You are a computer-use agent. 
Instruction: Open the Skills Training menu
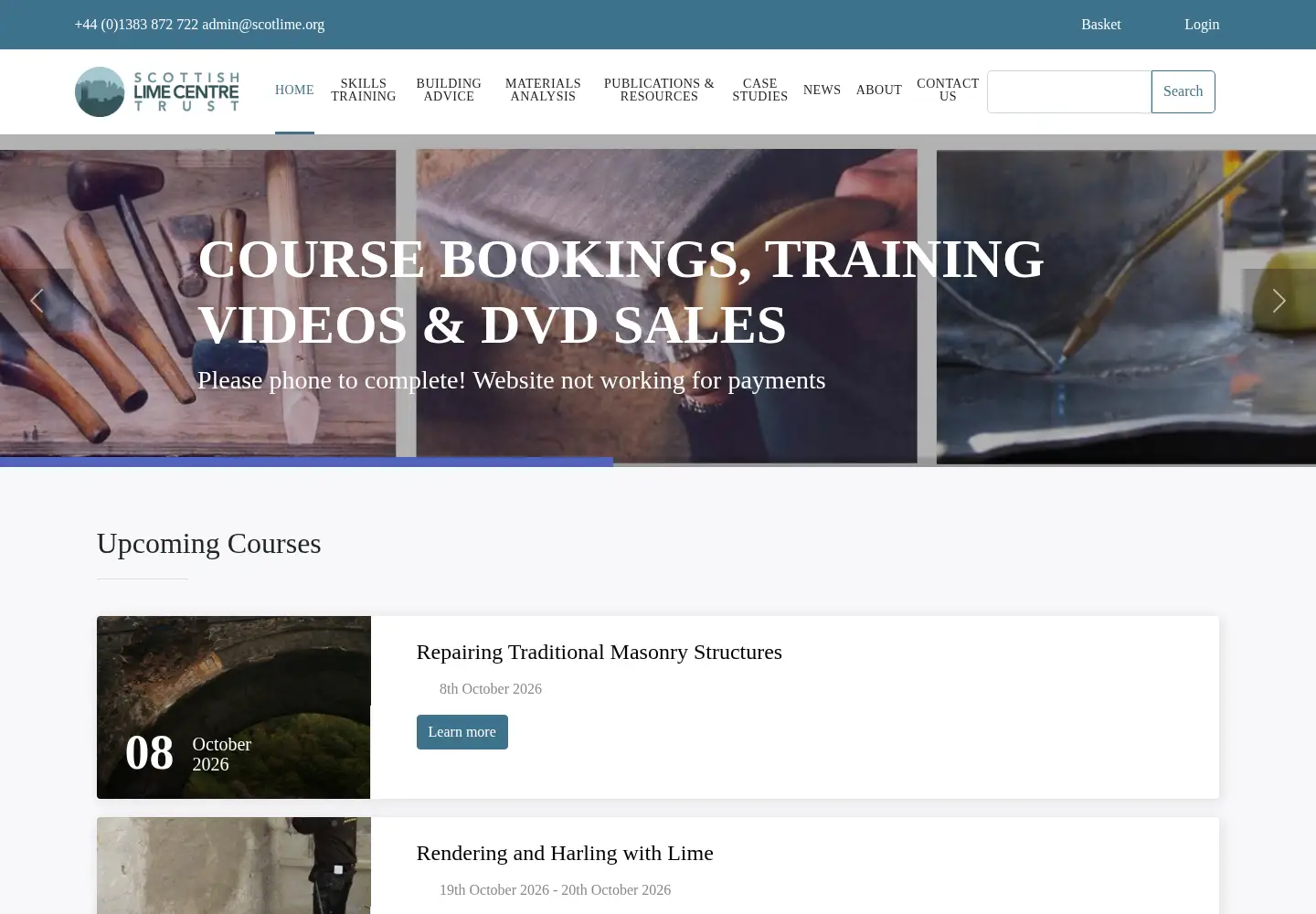(363, 90)
